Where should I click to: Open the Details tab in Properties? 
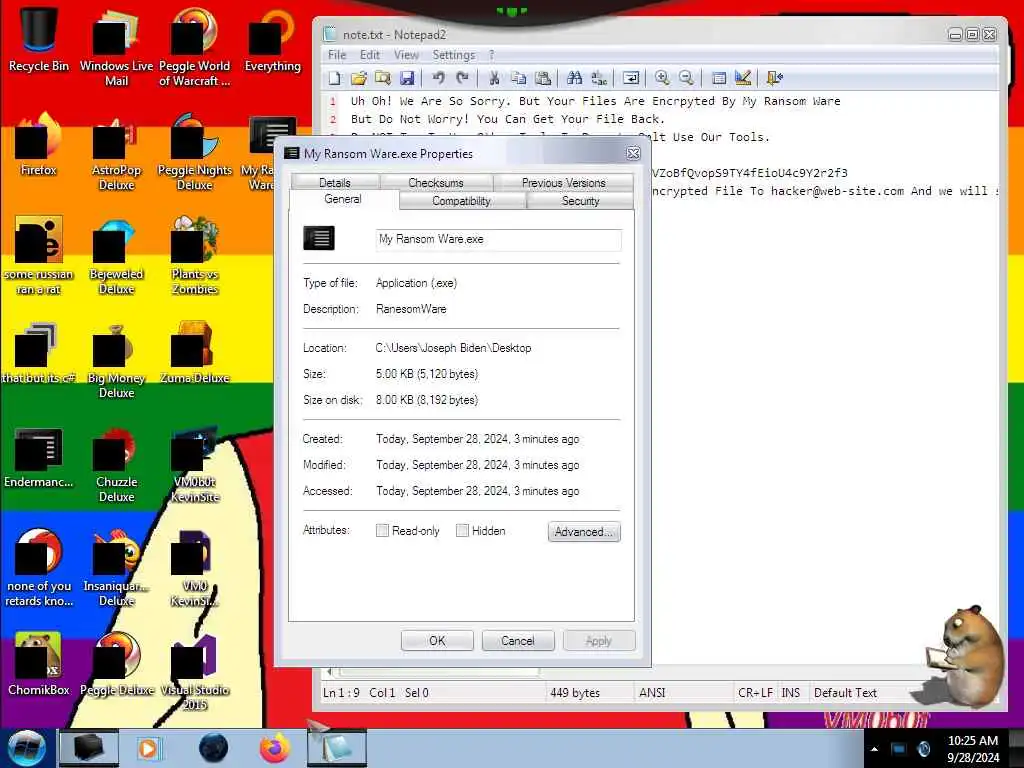coord(334,182)
